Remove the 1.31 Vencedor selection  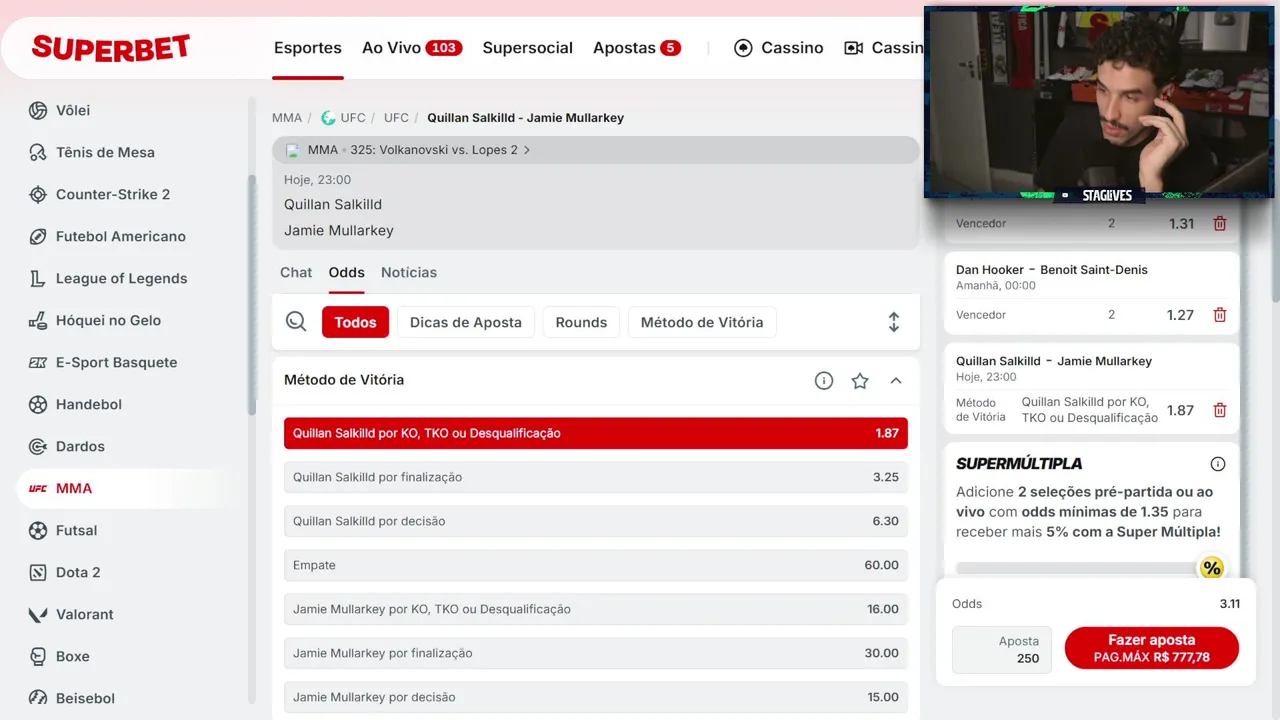tap(1220, 223)
